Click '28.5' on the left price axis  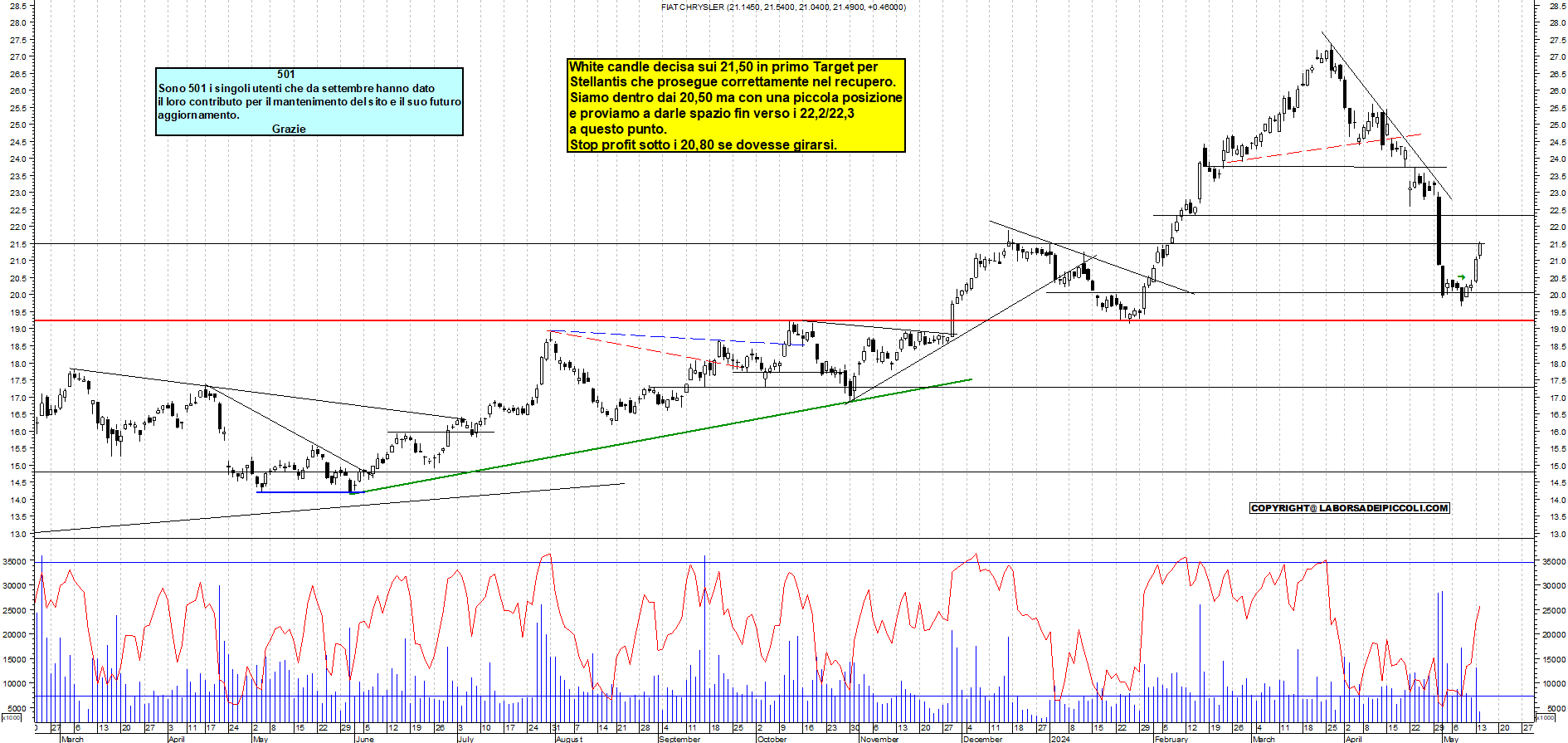[x=17, y=6]
